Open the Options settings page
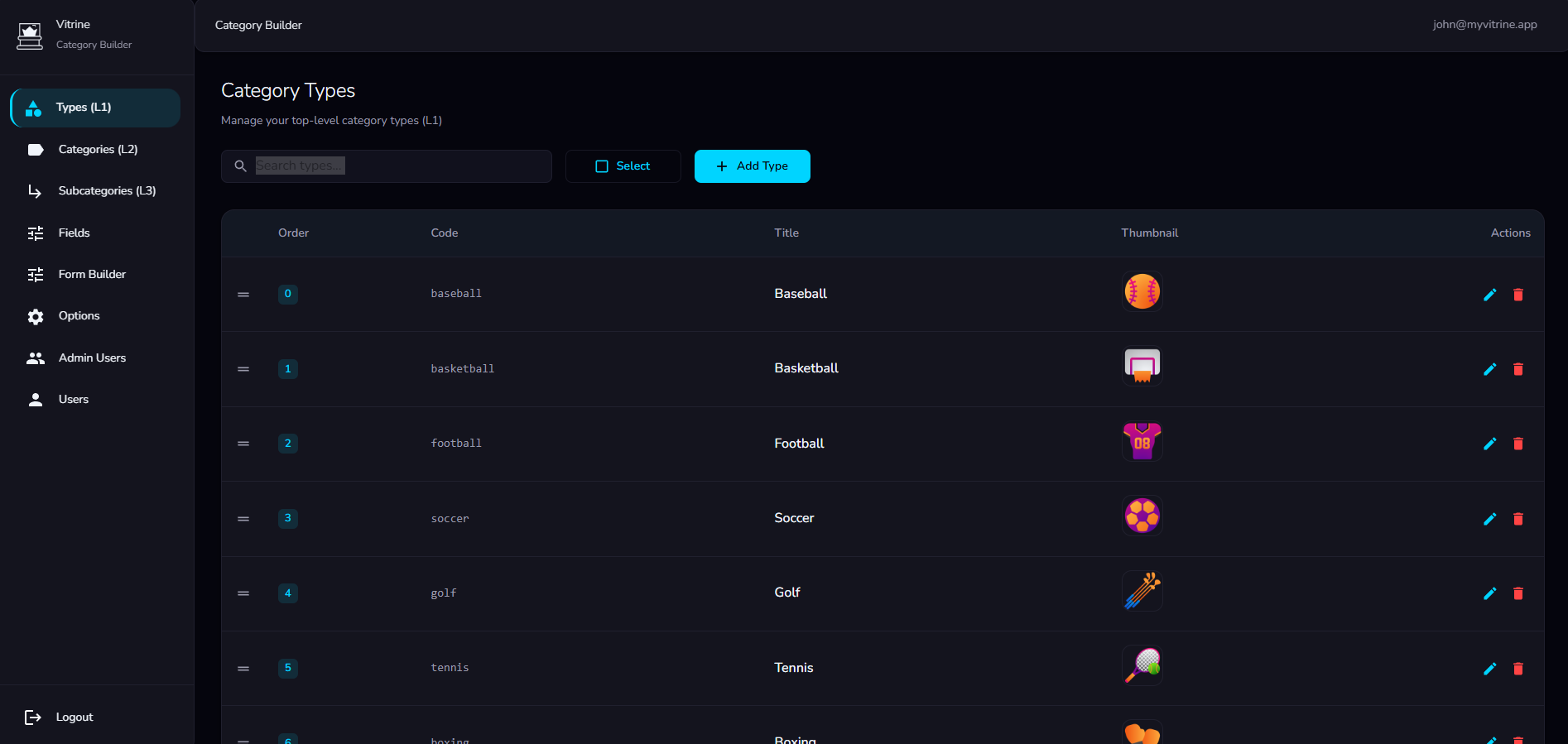 pos(79,316)
